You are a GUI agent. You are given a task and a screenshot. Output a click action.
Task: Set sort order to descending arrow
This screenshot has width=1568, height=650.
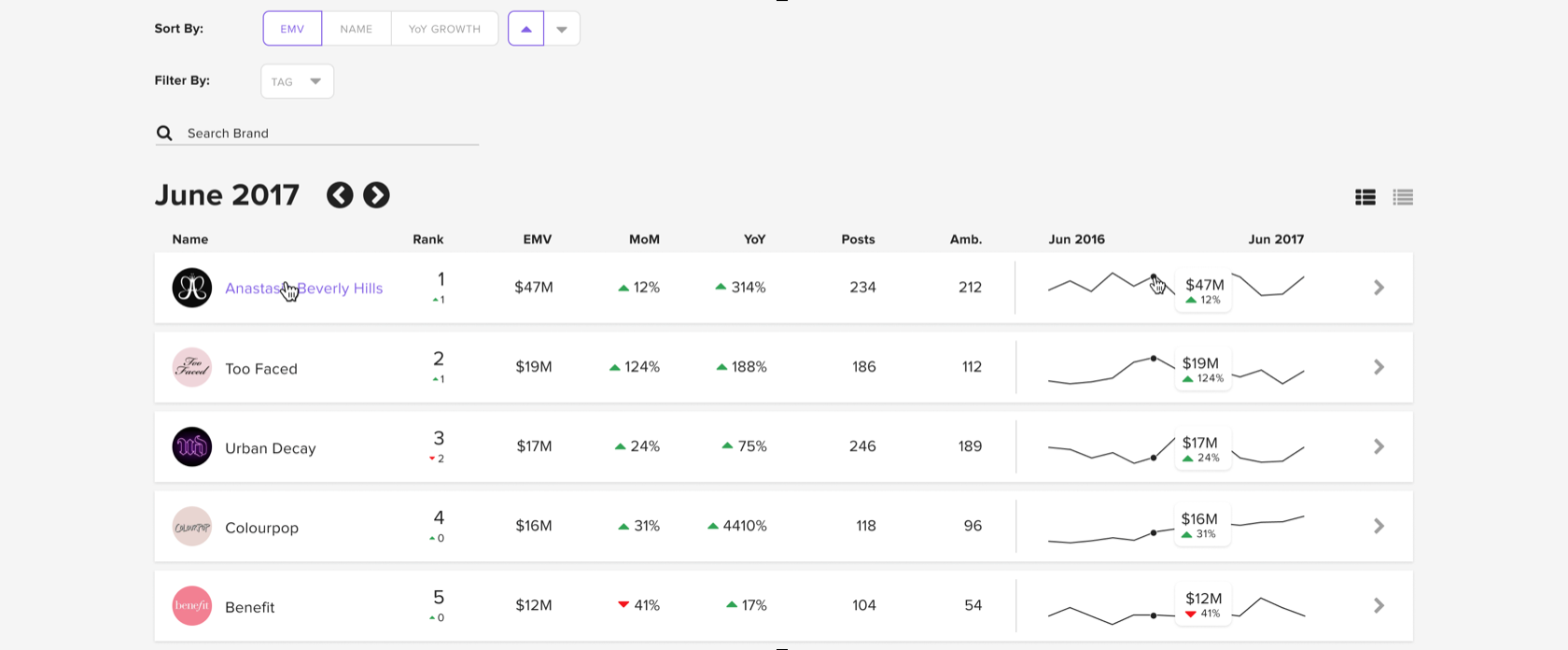[562, 29]
